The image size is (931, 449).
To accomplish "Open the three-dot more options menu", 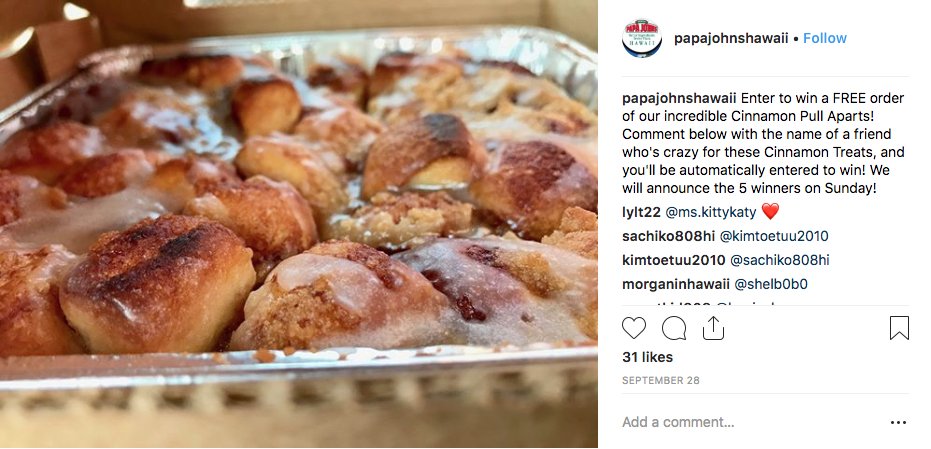I will pyautogui.click(x=899, y=423).
